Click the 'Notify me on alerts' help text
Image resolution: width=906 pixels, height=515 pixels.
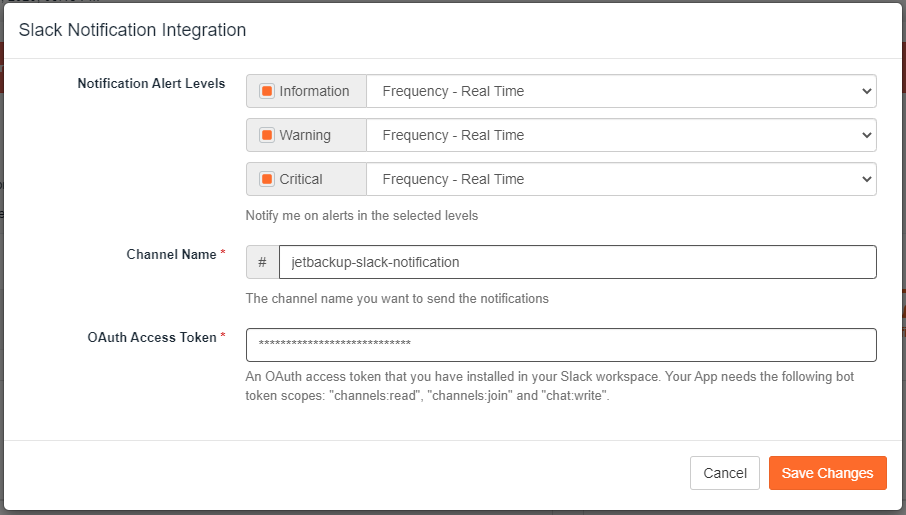click(362, 216)
